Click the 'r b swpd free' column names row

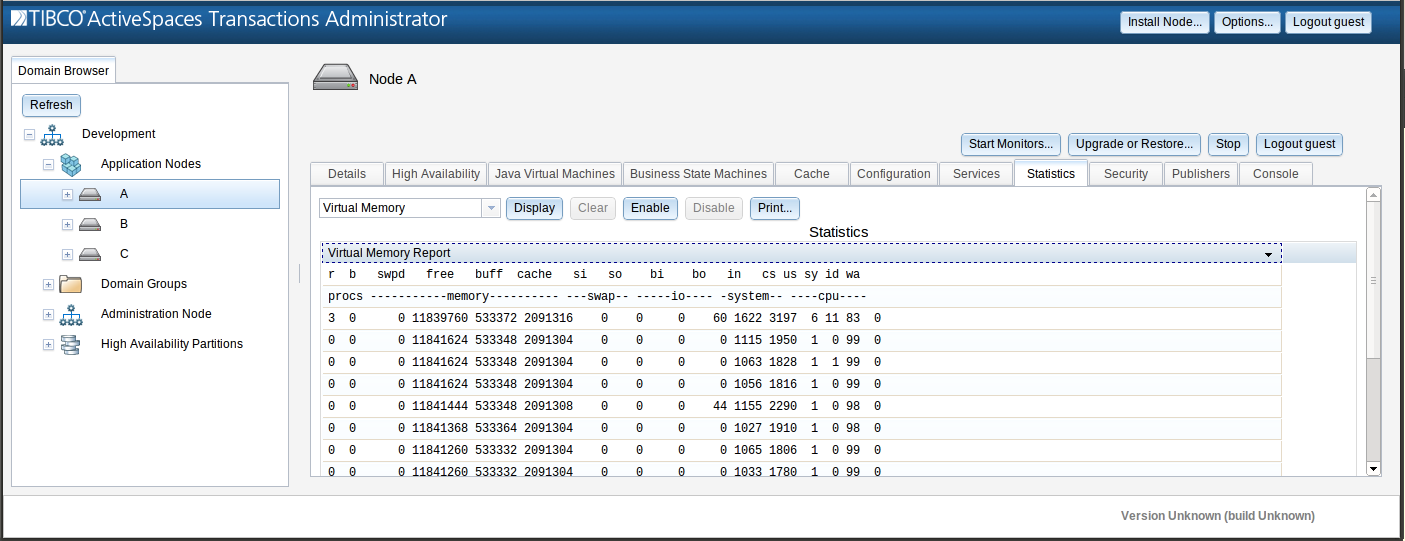[x=801, y=275]
